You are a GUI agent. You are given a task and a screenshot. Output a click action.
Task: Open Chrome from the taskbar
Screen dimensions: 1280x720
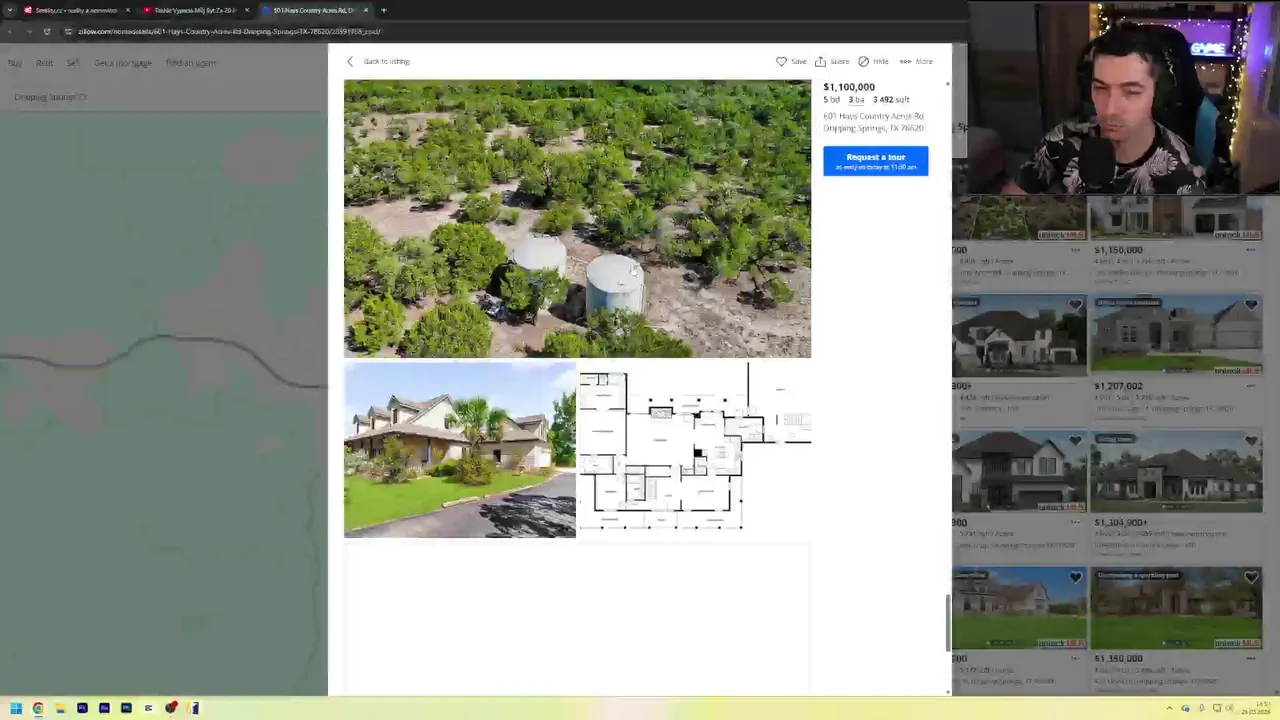pyautogui.click(x=38, y=708)
